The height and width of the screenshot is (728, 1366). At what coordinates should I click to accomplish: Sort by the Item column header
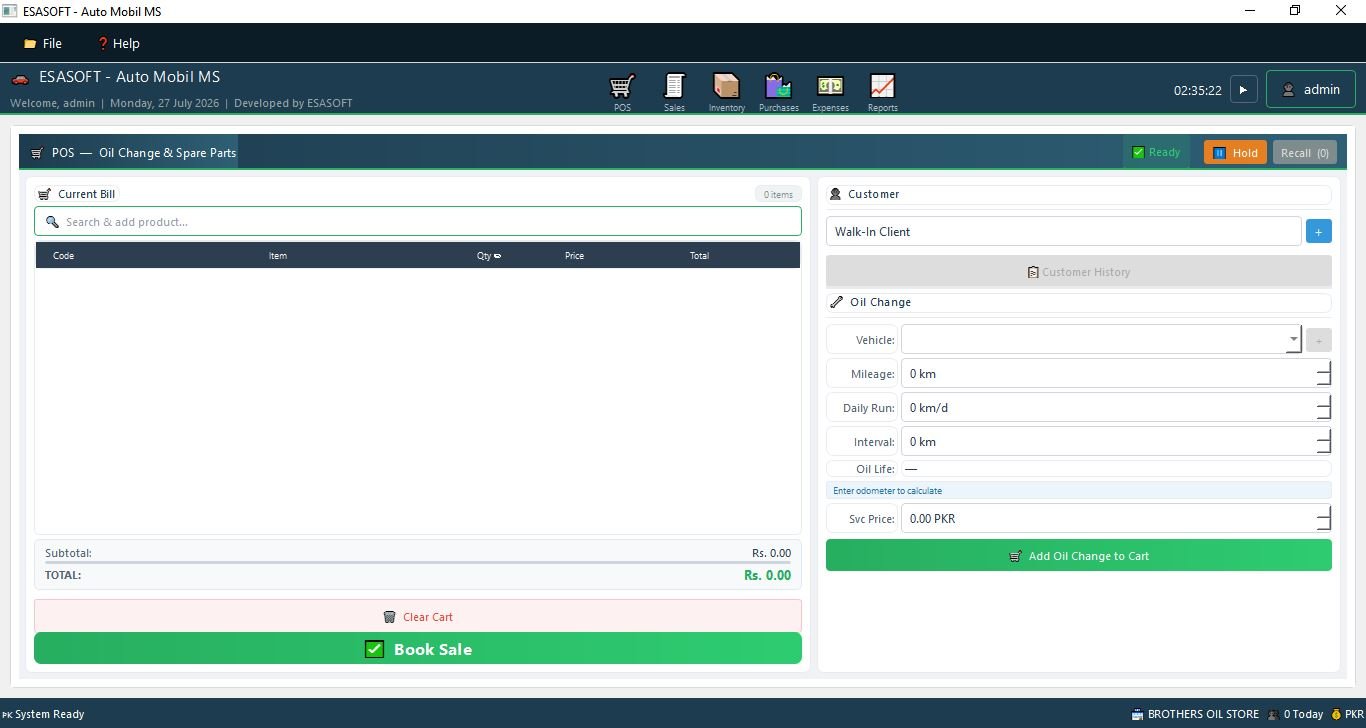(x=278, y=255)
